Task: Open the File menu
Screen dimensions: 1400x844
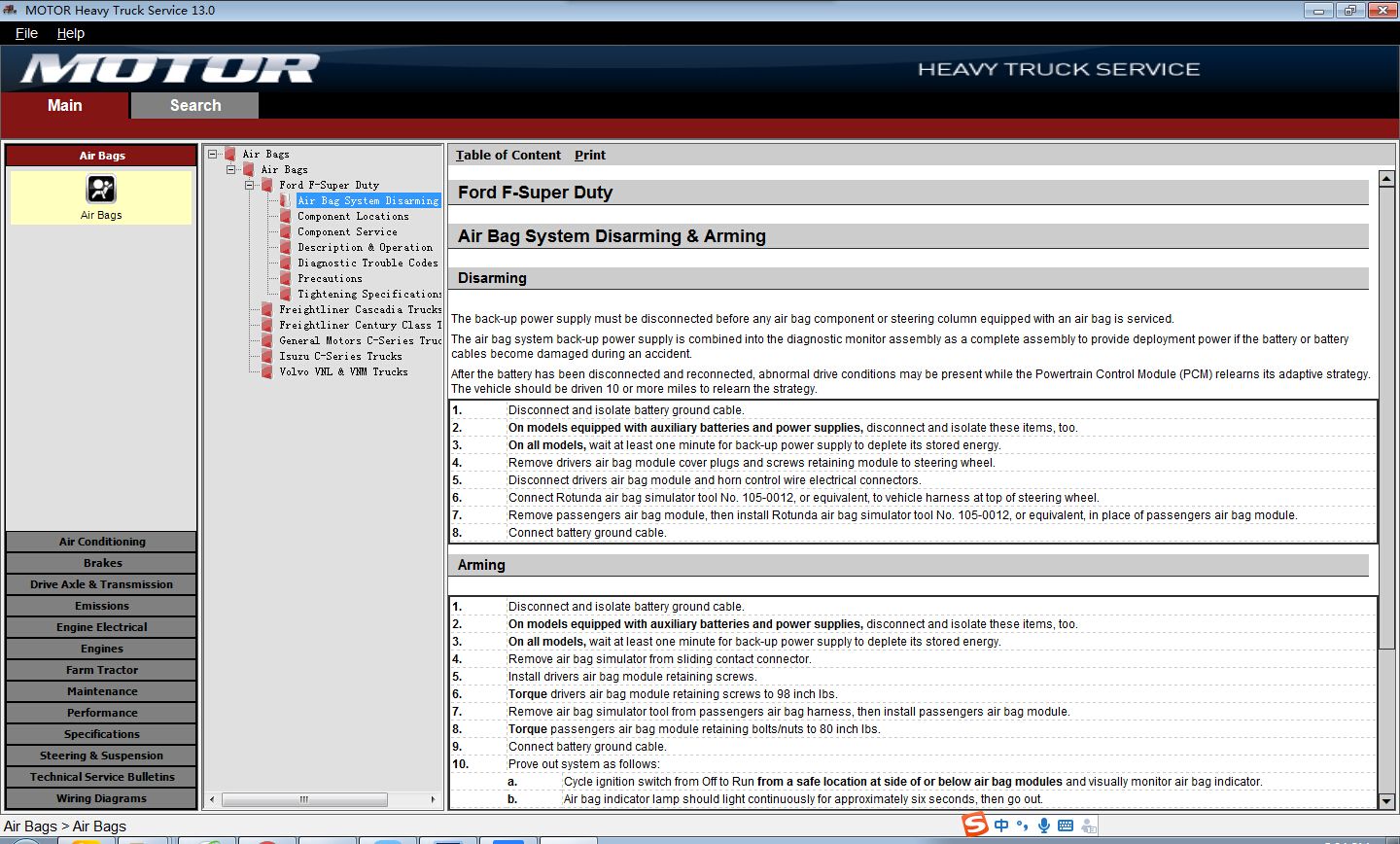Action: (26, 33)
